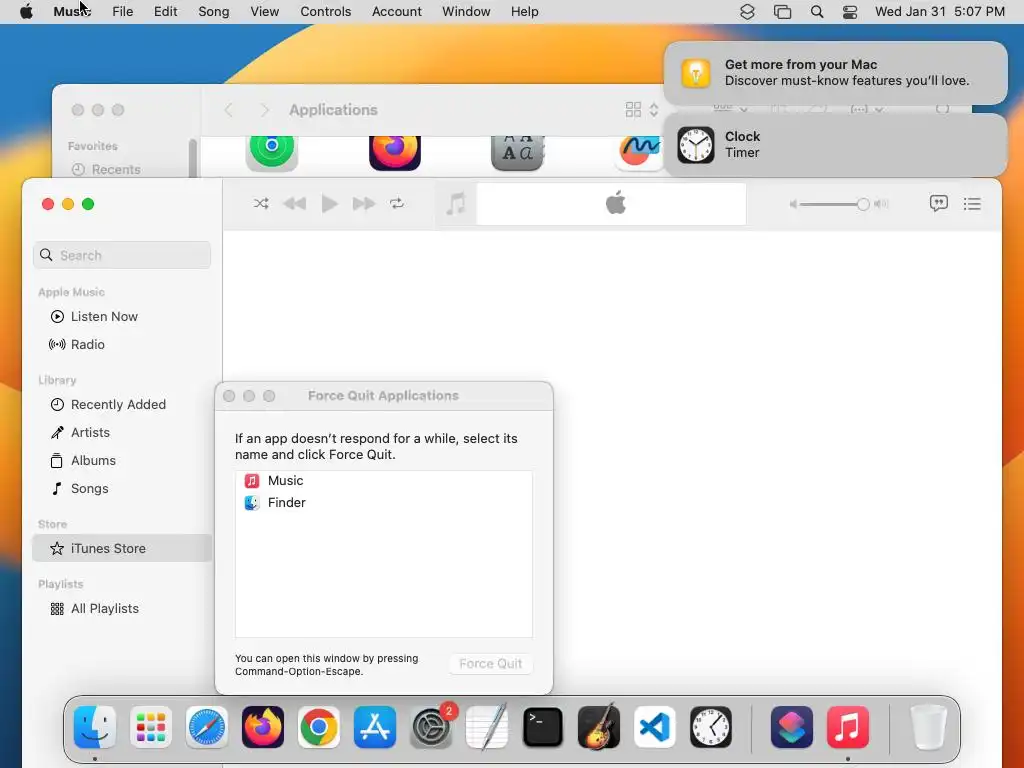Open Clock app from the Dock
The height and width of the screenshot is (768, 1024).
711,727
